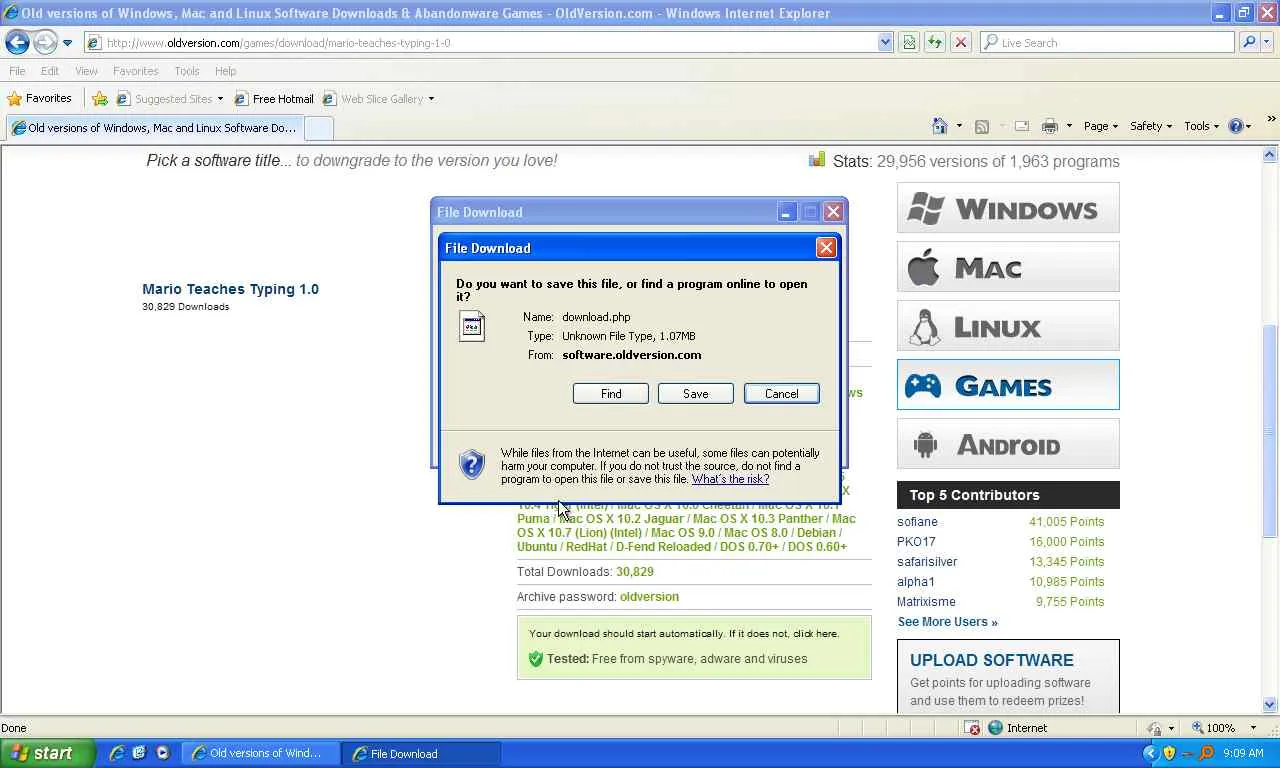Click the Print icon
This screenshot has width=1280, height=768.
coord(1049,126)
